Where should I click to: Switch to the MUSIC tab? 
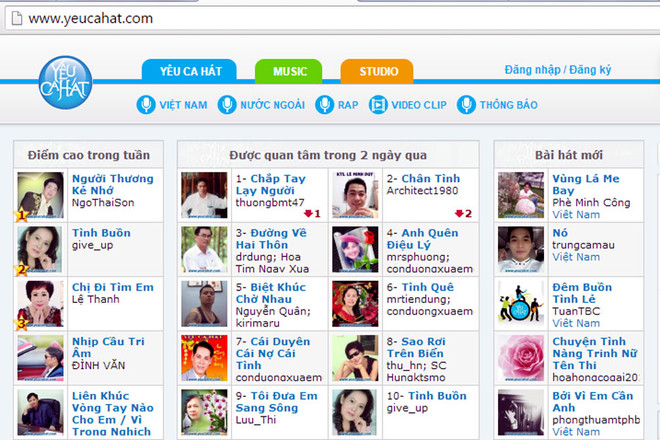289,71
